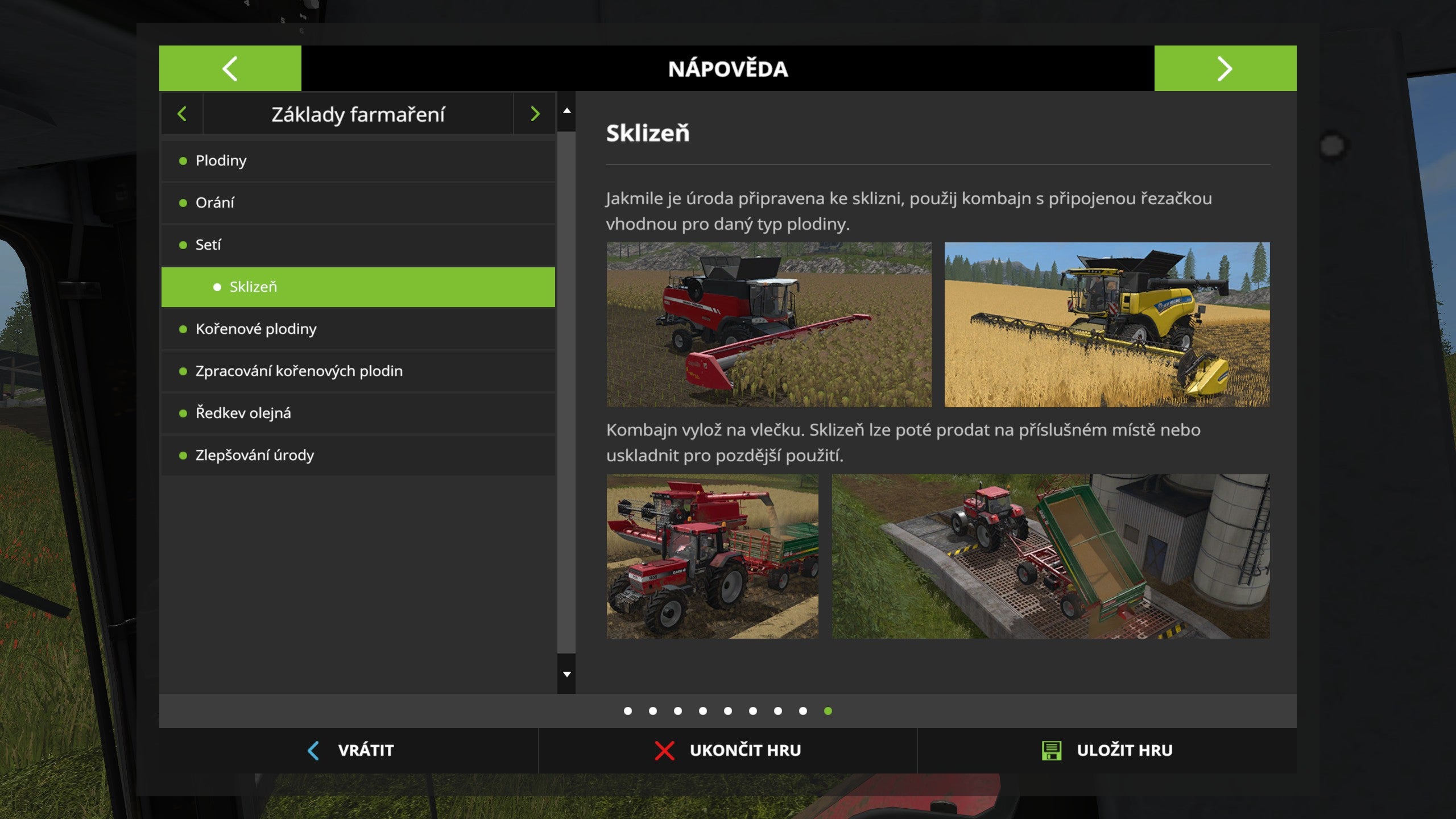1456x819 pixels.
Task: Open Zpracování kořenových plodin topic
Action: 358,371
